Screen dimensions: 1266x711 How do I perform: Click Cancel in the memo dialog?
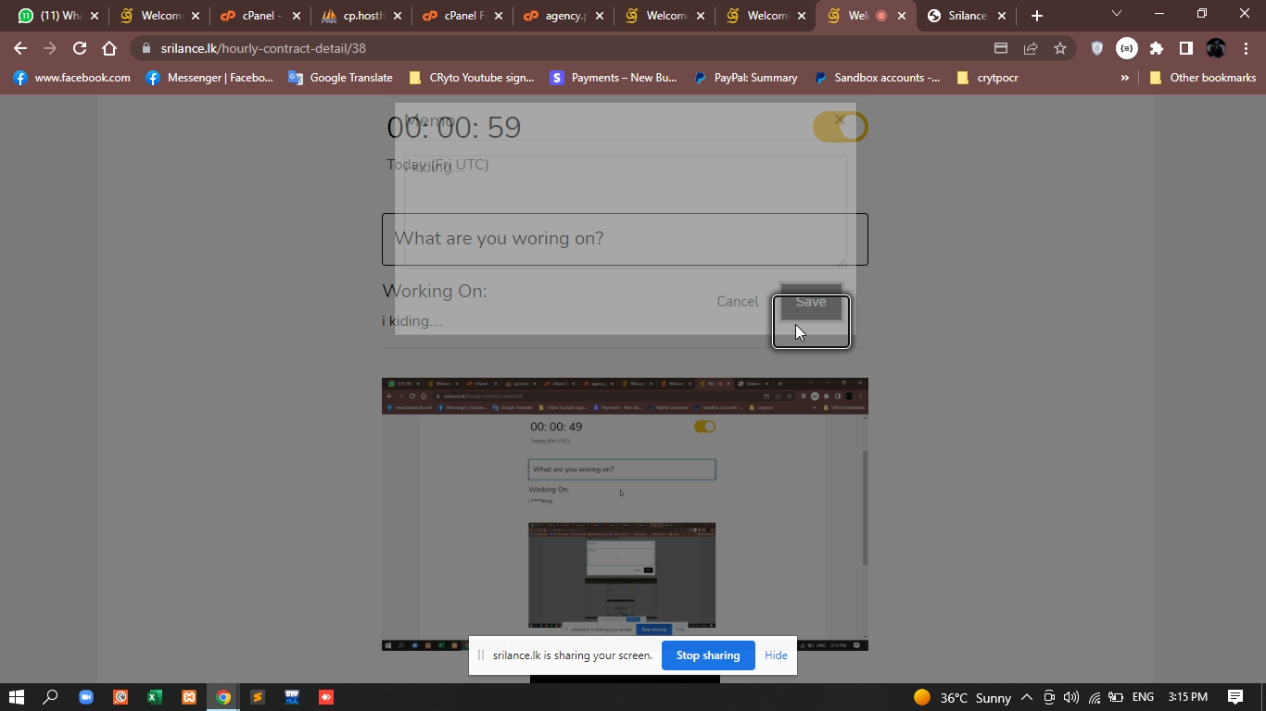[737, 302]
